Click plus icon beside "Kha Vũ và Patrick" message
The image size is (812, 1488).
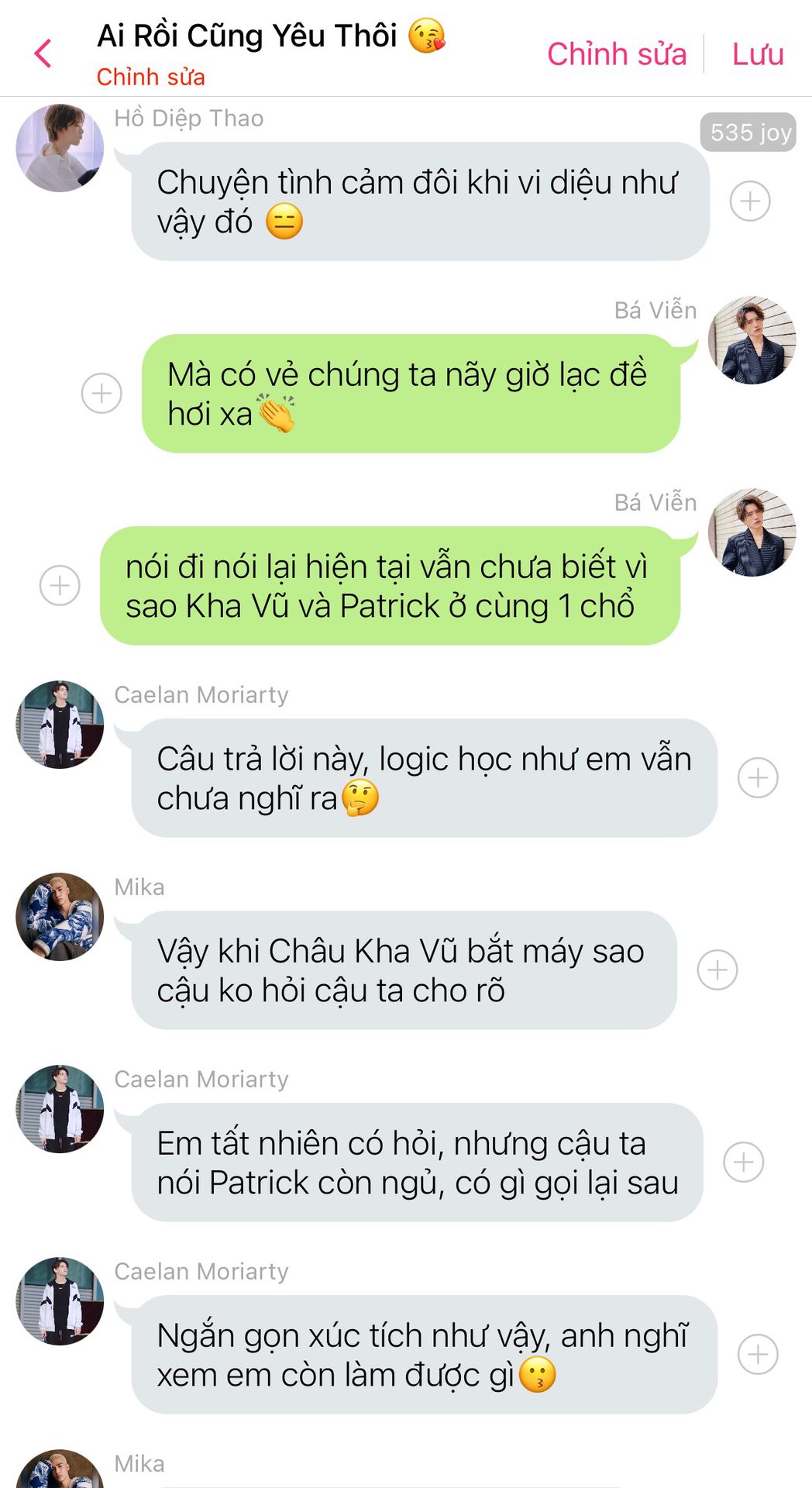click(x=60, y=586)
